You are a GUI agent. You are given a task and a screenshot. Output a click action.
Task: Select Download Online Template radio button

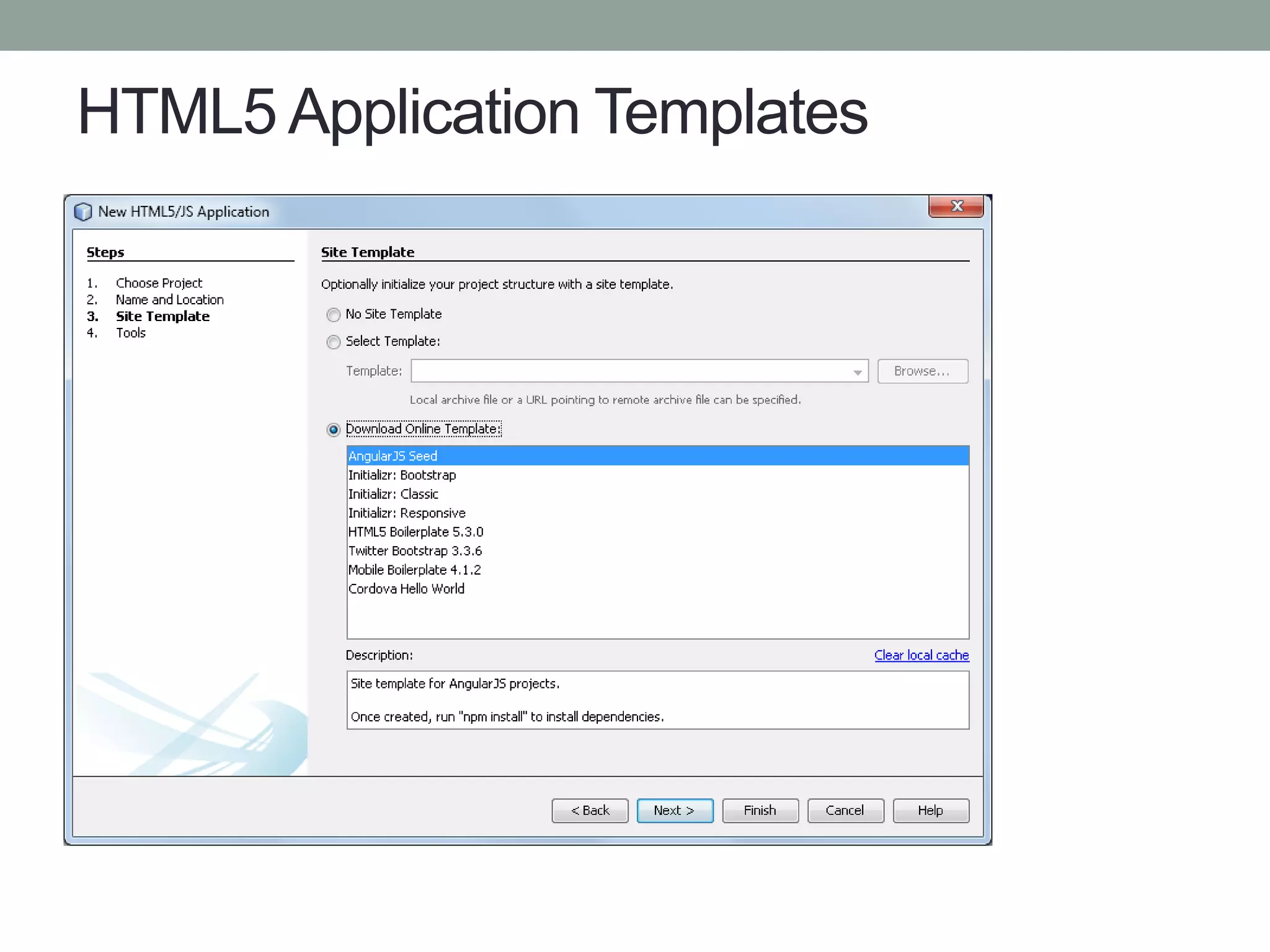pyautogui.click(x=334, y=430)
